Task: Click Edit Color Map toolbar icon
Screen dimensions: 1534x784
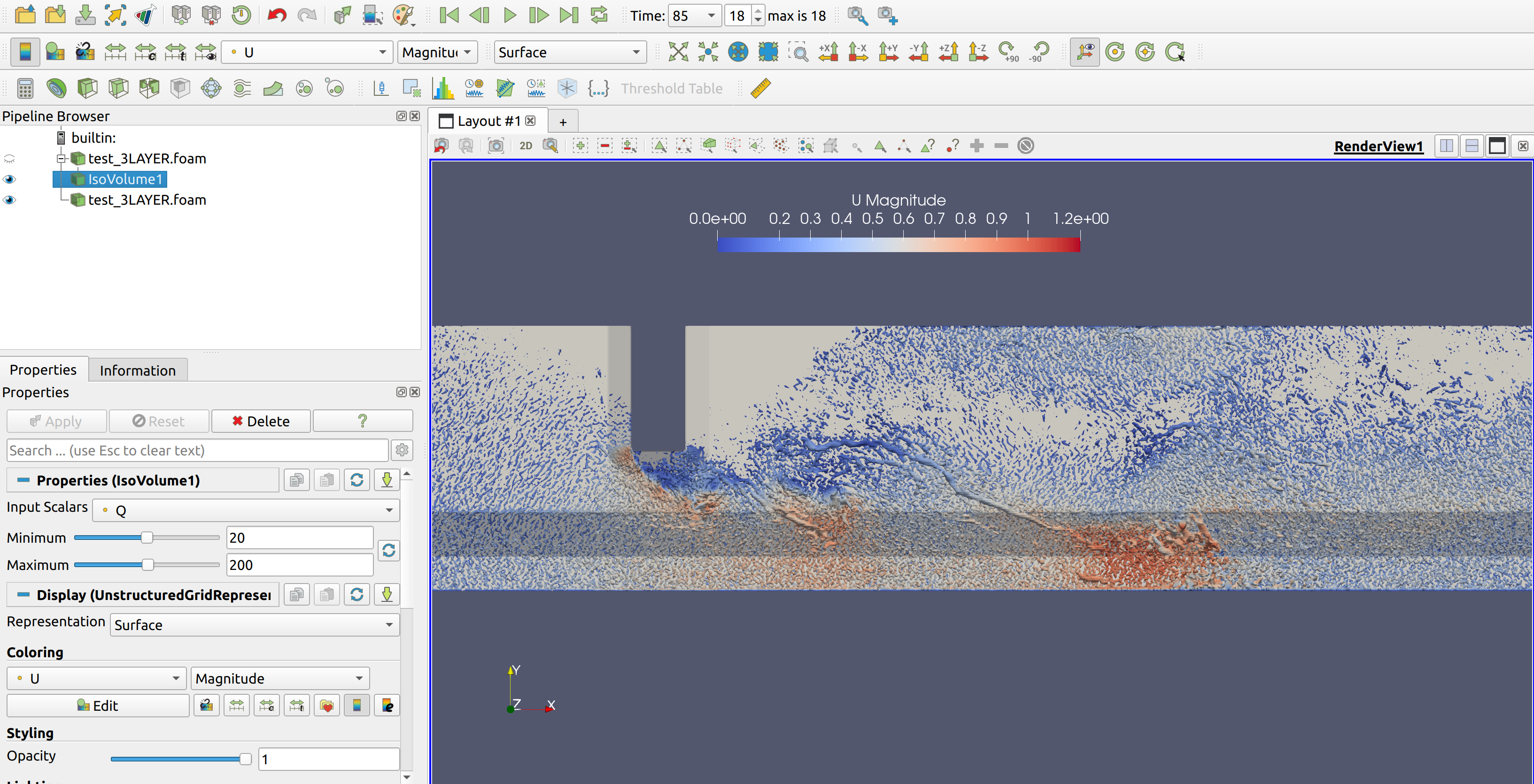Action: tap(55, 53)
